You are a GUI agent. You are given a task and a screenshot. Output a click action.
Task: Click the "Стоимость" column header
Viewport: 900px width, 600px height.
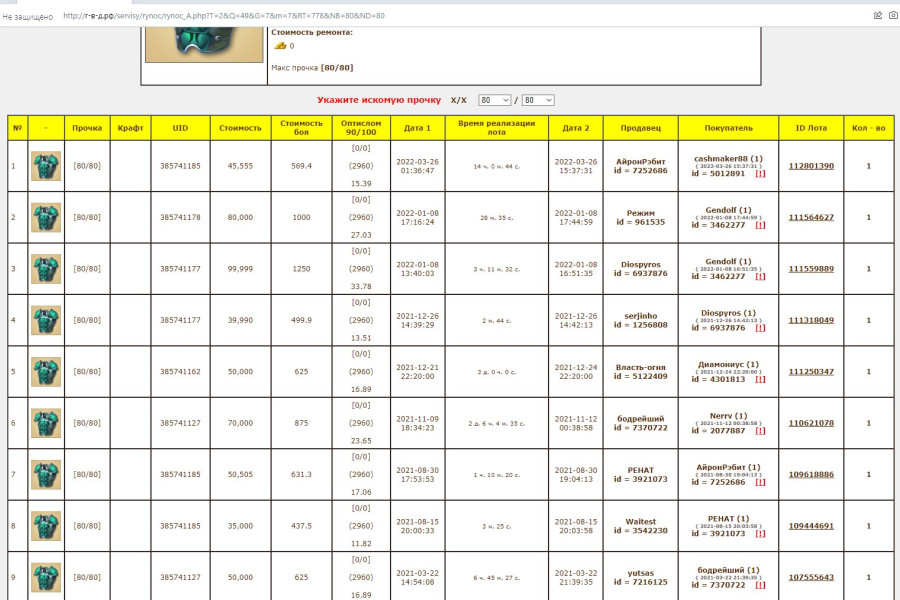pyautogui.click(x=240, y=128)
